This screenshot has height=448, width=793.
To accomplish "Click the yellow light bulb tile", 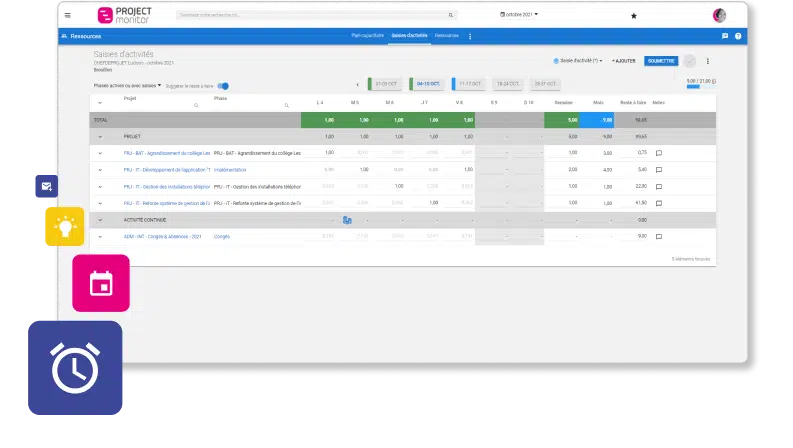I will point(65,227).
